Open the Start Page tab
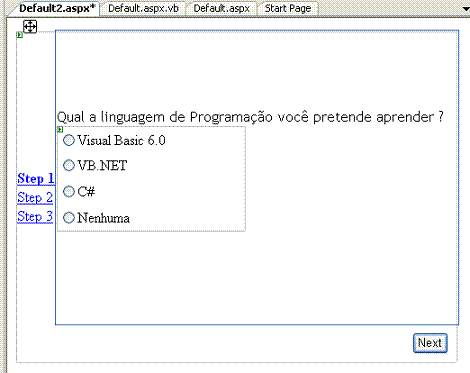 288,8
